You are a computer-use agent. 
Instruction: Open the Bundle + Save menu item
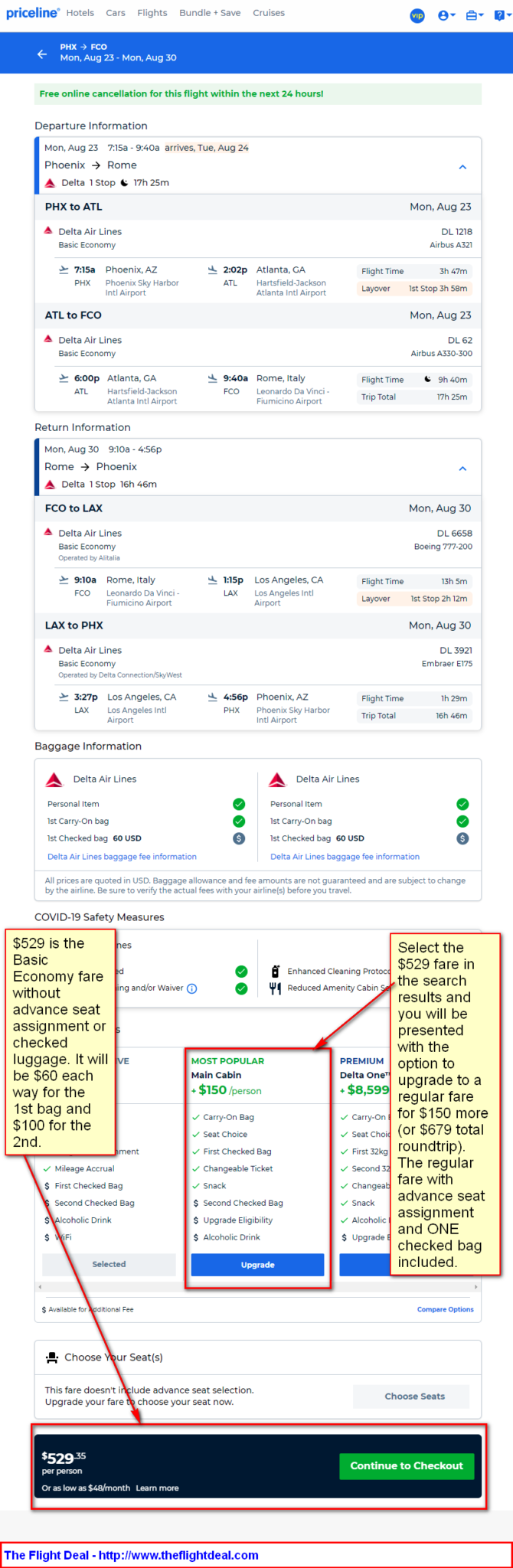[x=210, y=13]
